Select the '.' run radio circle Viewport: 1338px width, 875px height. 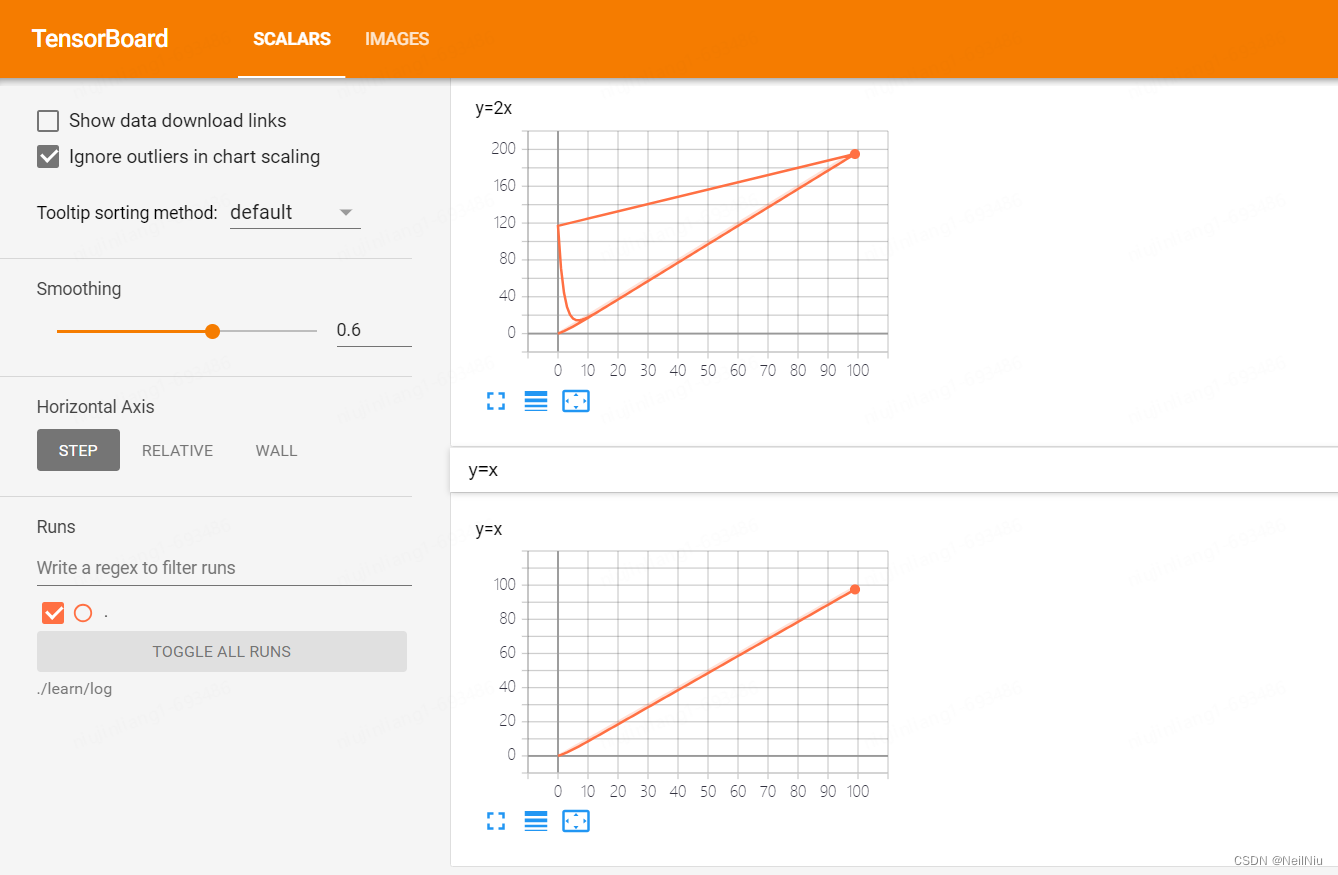pos(83,613)
